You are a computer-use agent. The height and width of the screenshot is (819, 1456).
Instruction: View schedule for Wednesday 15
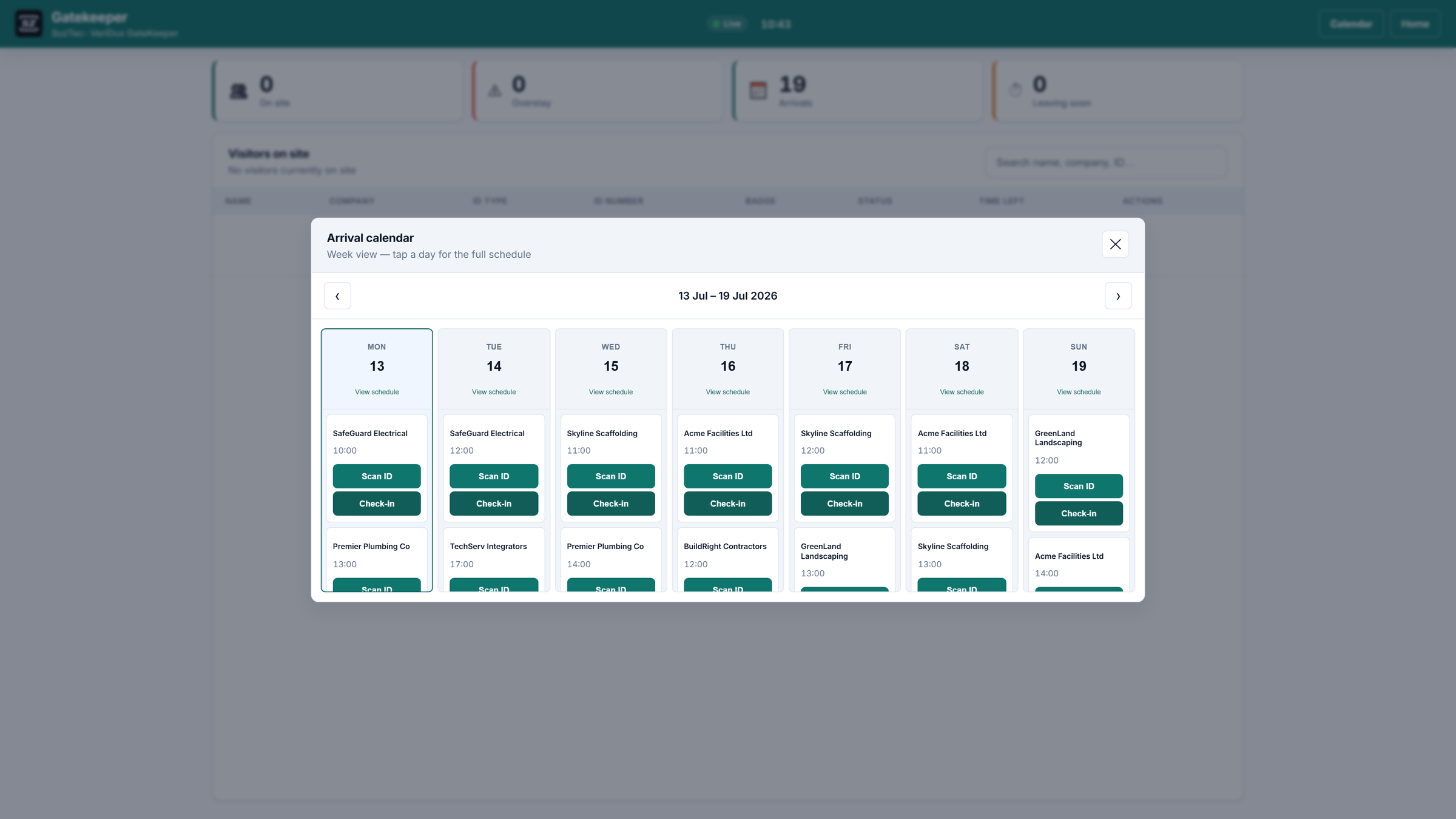(x=611, y=392)
